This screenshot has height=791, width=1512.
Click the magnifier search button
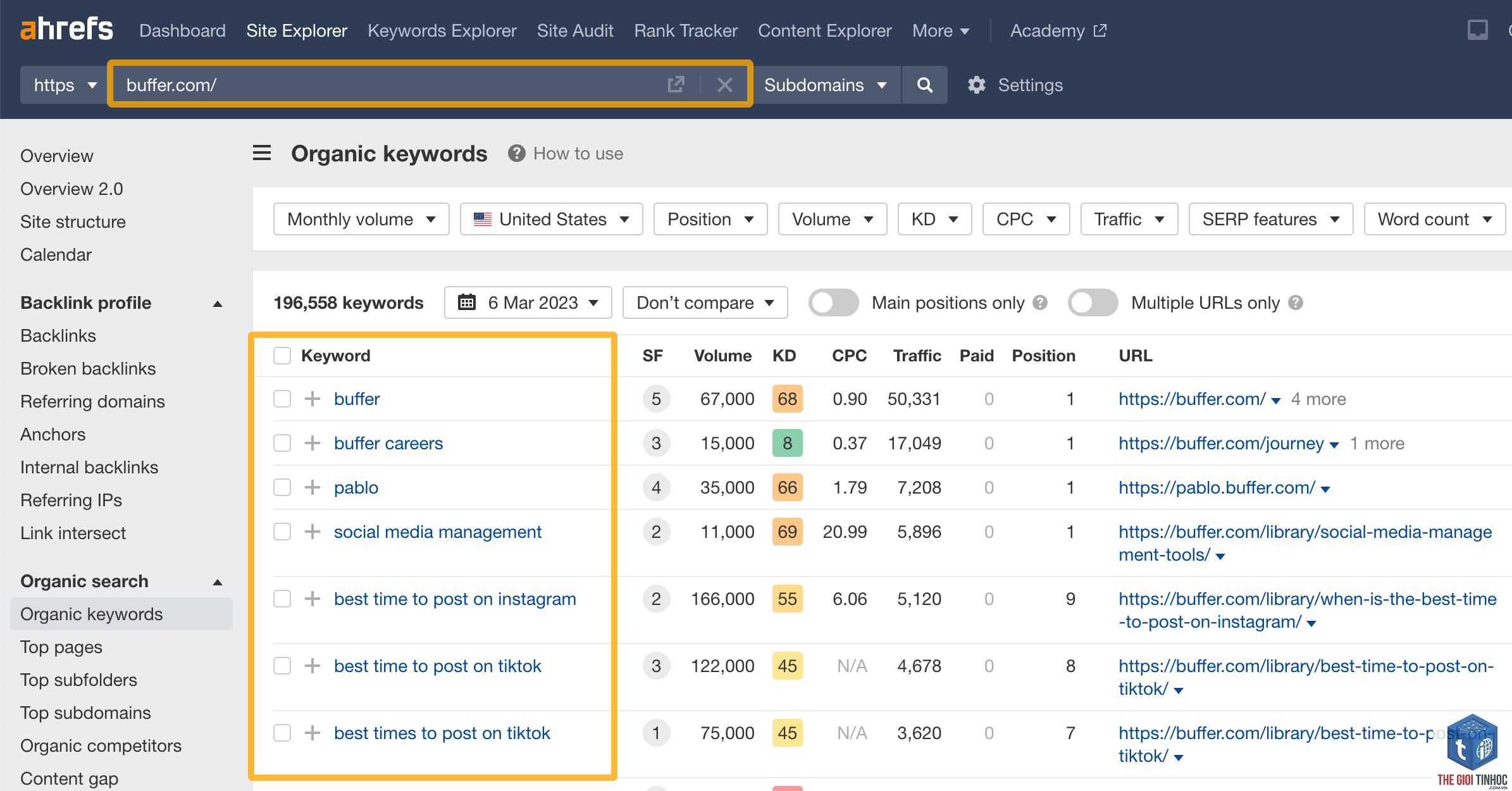[925, 85]
